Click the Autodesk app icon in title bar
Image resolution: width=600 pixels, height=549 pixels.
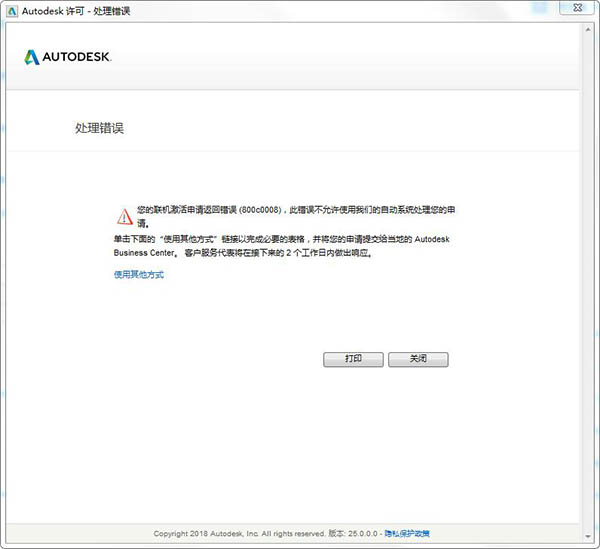(x=11, y=10)
